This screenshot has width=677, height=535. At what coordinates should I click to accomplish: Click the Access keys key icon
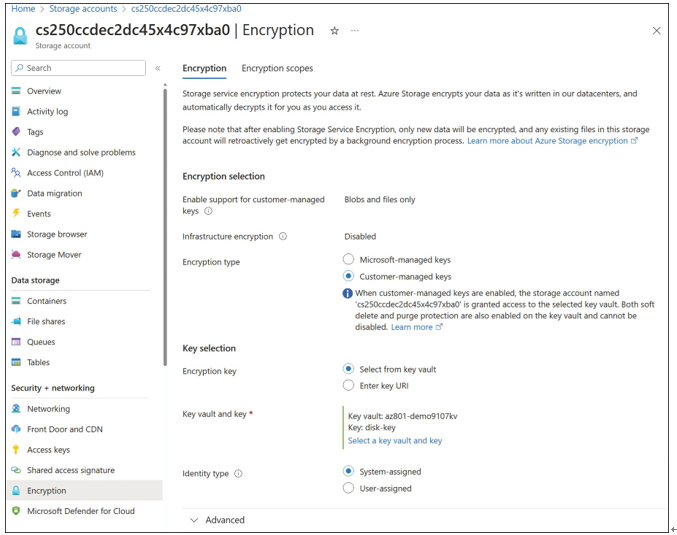[16, 450]
